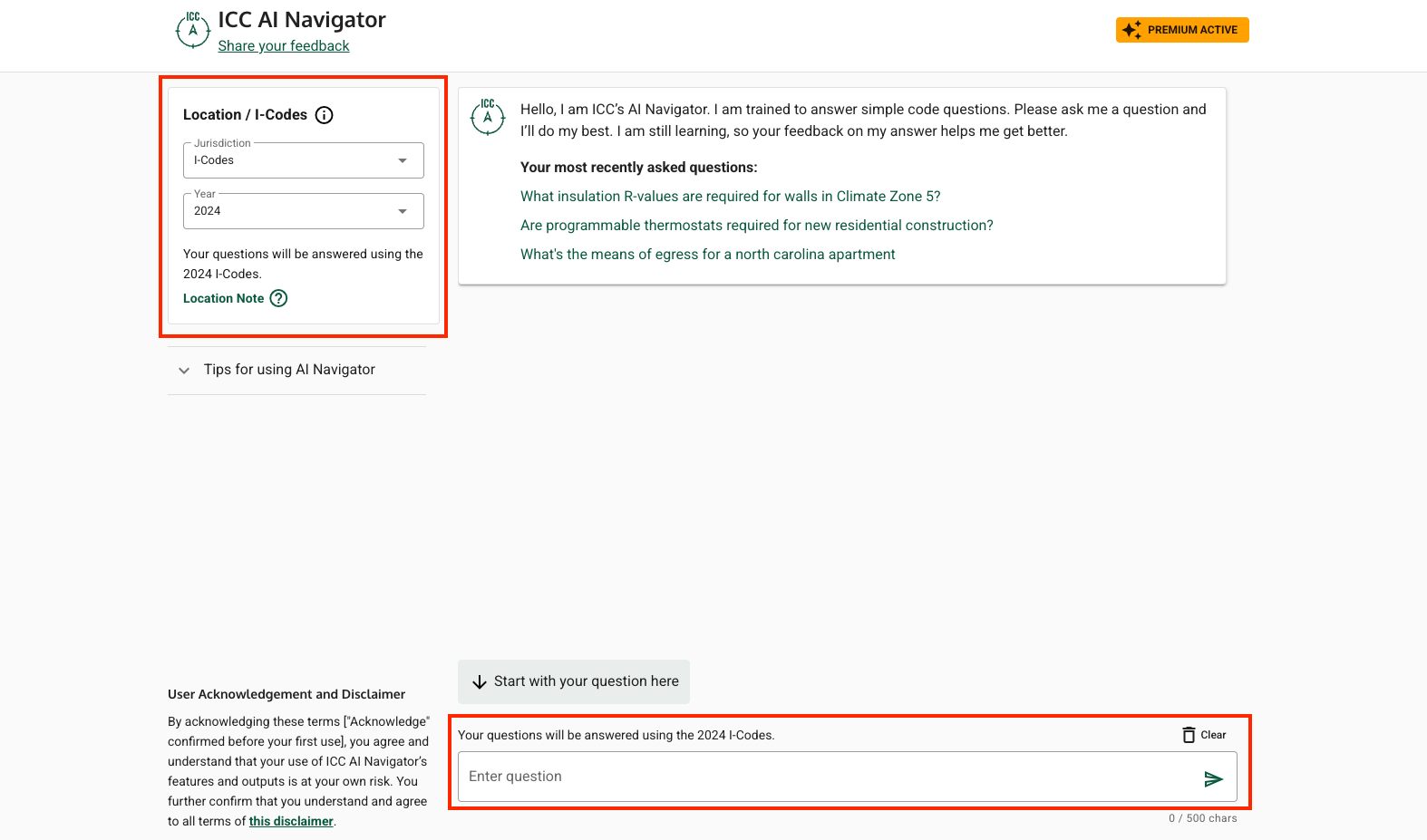This screenshot has width=1427, height=840.
Task: Click the Location Note help icon
Action: [x=279, y=298]
